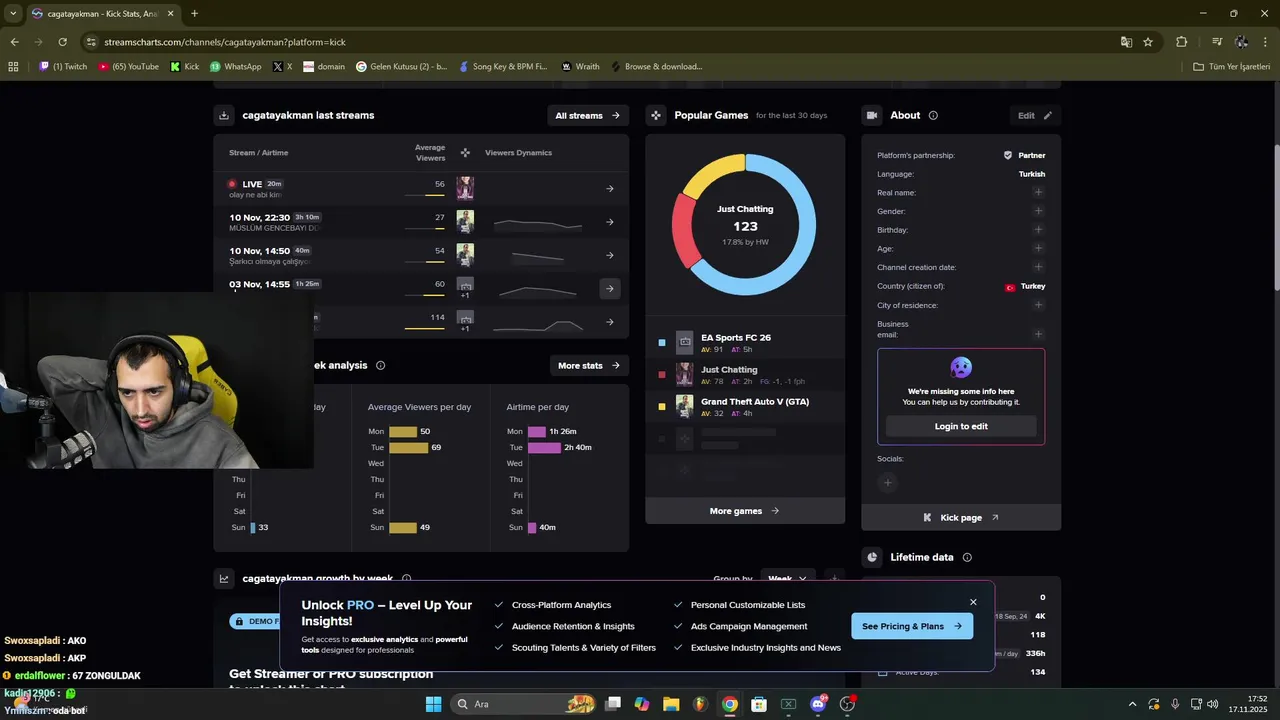Add Business email plus icon
Viewport: 1280px width, 720px height.
(x=1038, y=334)
